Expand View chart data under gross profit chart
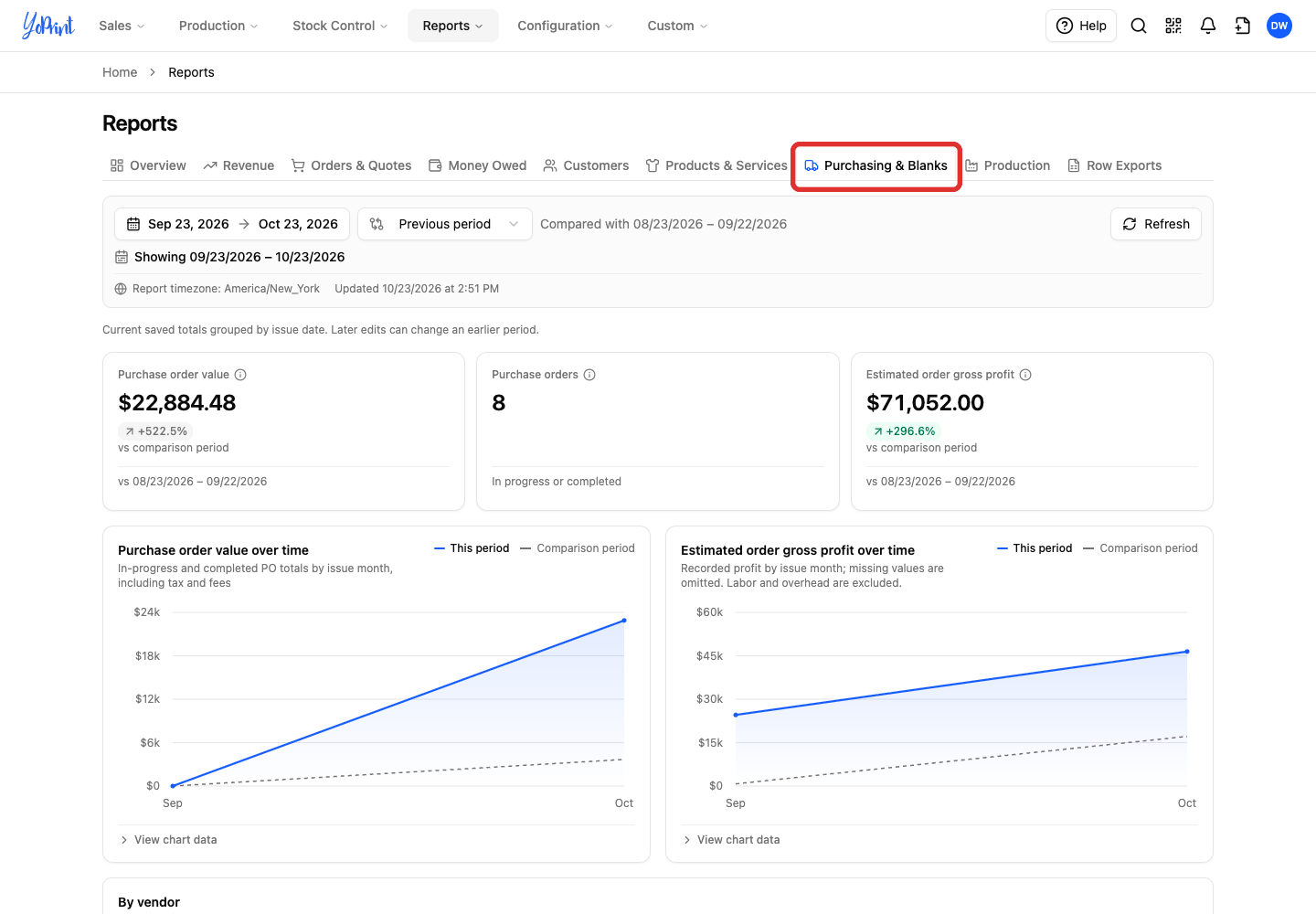Screen dimensions: 1316x914 pyautogui.click(x=731, y=840)
